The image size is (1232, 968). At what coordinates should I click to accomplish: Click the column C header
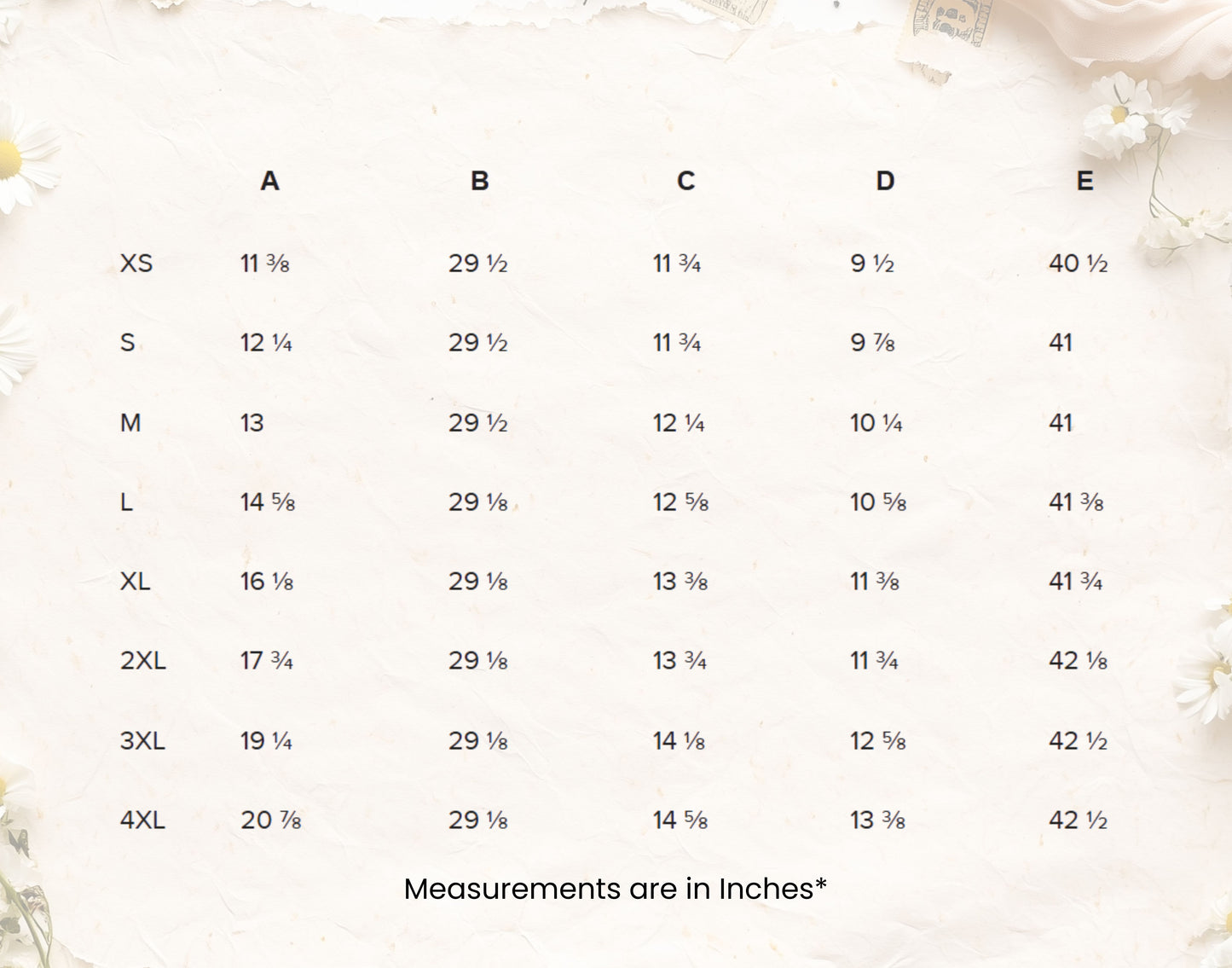coord(685,181)
